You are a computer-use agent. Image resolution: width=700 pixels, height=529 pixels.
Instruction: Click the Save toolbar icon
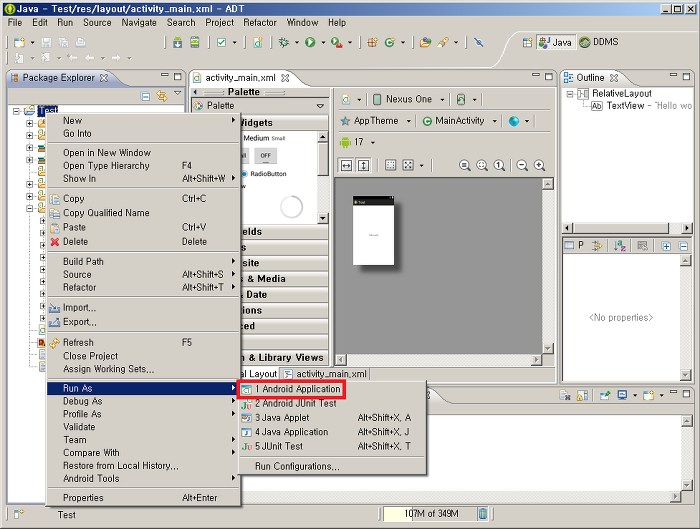pos(46,42)
